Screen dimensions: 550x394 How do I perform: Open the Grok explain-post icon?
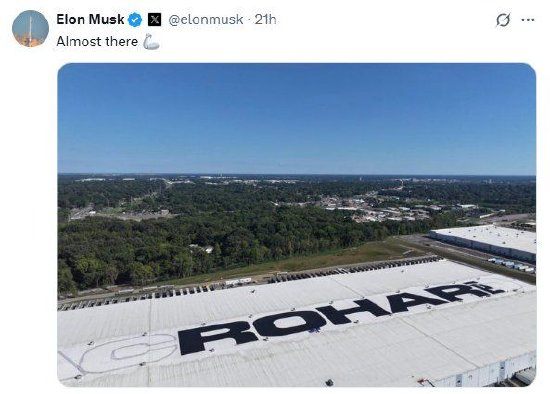(x=503, y=20)
